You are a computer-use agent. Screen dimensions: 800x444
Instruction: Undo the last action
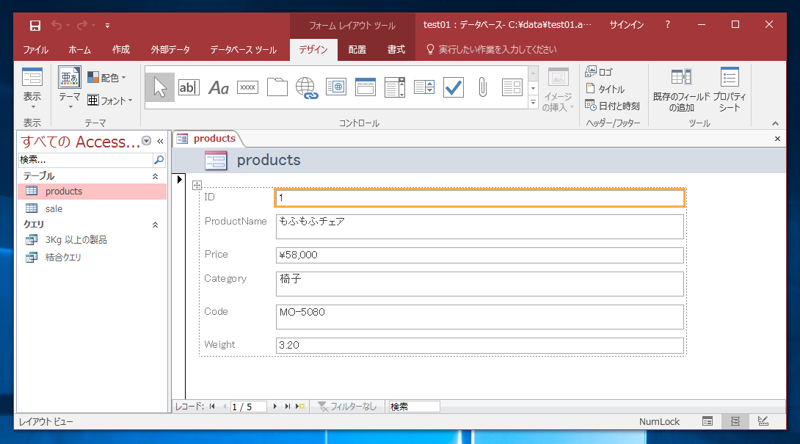click(57, 25)
